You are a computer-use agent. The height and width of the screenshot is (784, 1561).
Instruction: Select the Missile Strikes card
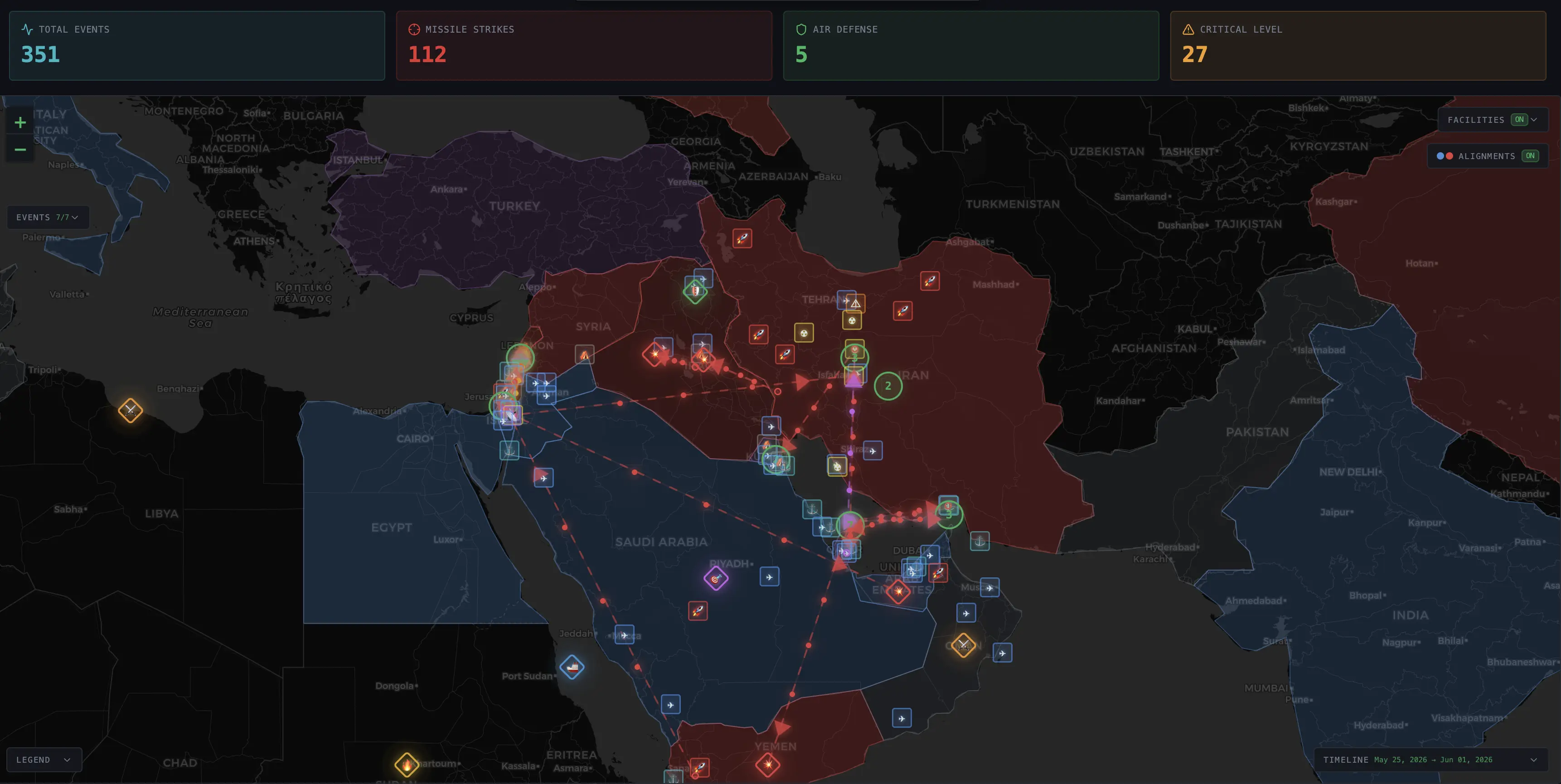[x=584, y=45]
